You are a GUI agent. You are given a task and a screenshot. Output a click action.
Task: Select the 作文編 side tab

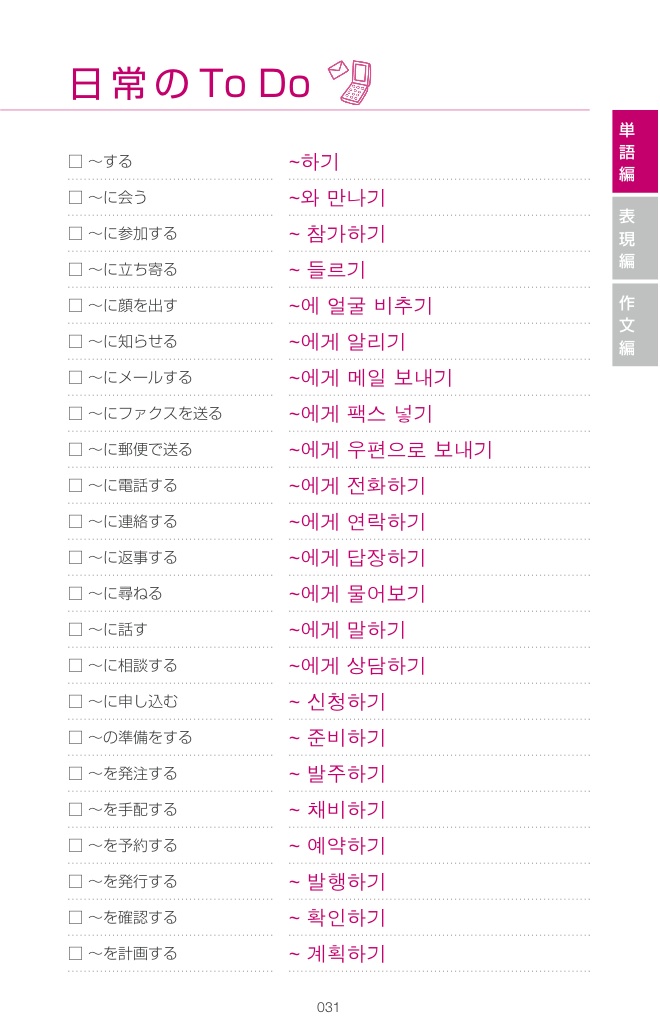(x=627, y=325)
